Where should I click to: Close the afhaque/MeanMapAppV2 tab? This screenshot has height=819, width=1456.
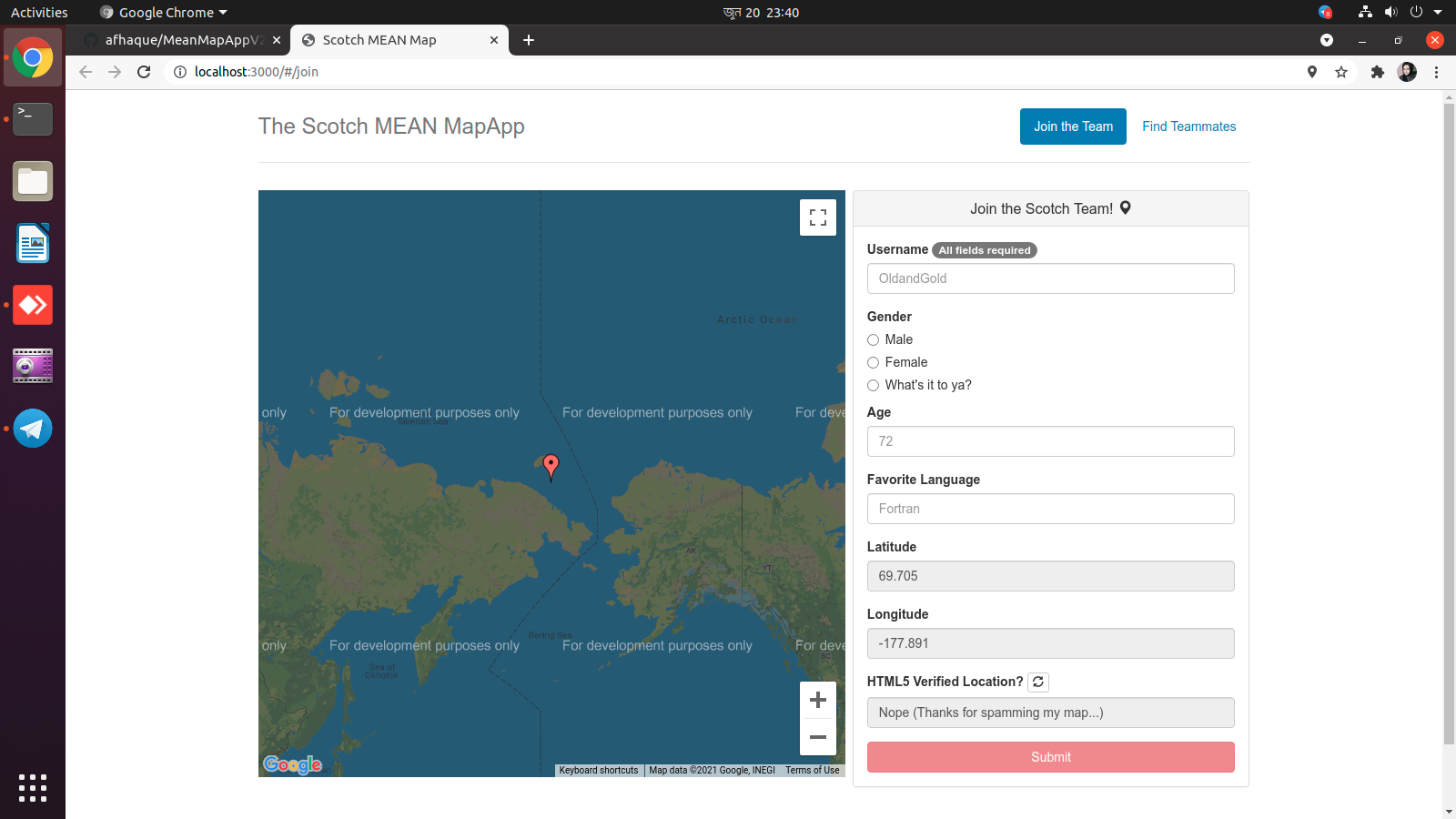coord(277,40)
